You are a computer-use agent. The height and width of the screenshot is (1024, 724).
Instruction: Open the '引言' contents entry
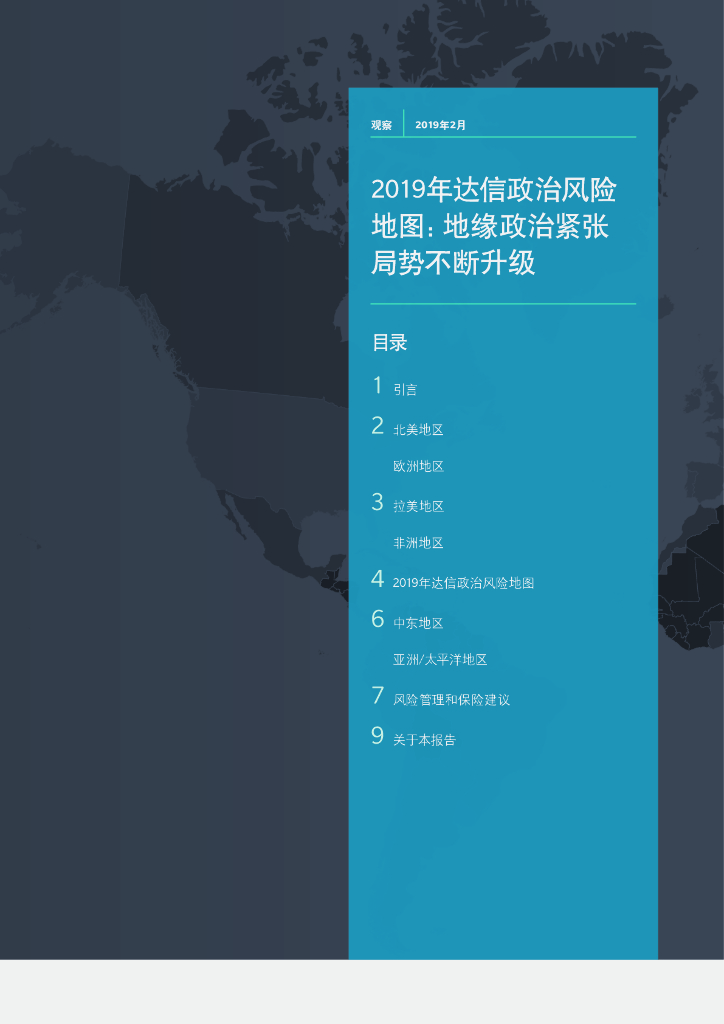pos(405,389)
